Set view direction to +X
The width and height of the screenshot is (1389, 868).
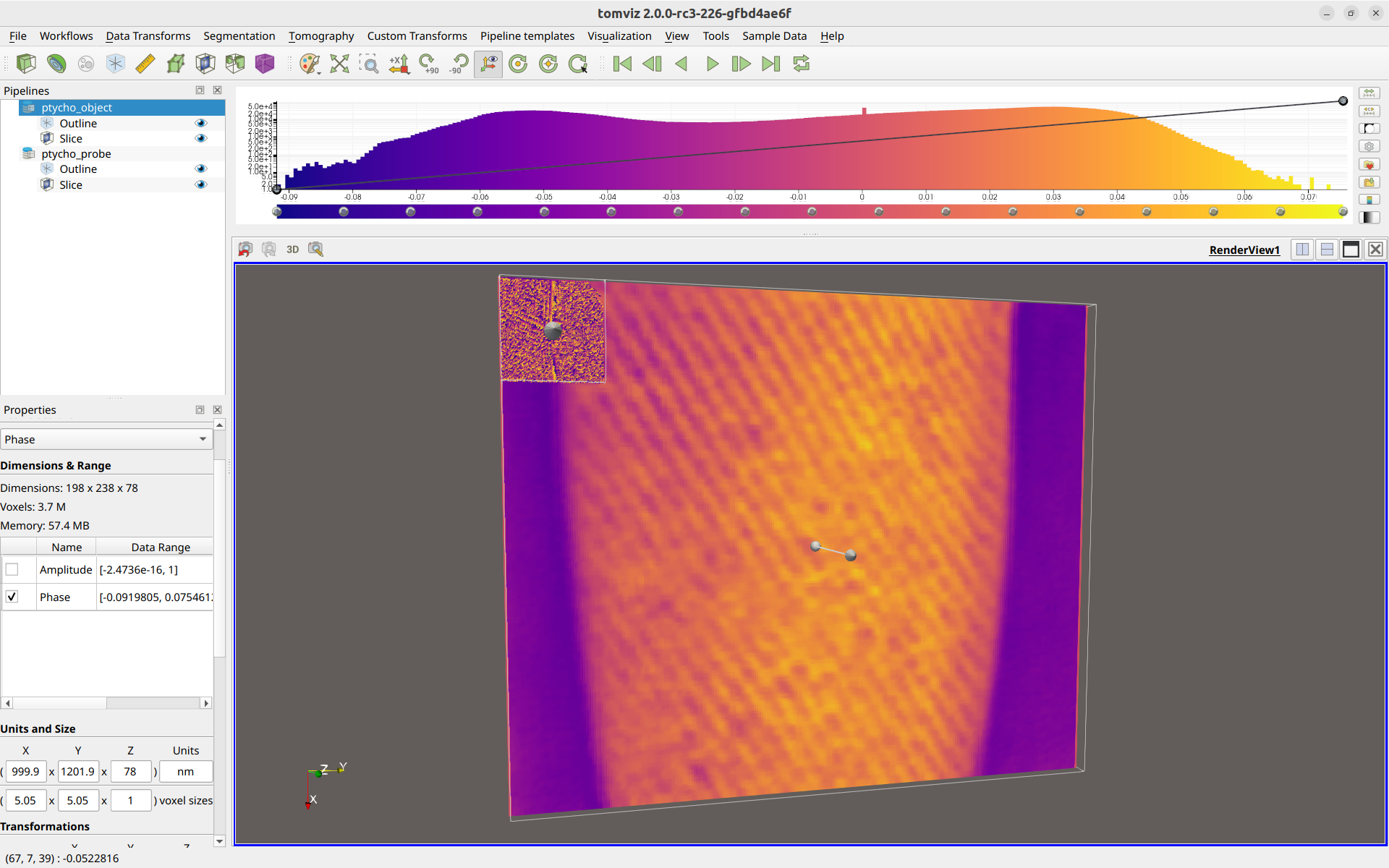(399, 64)
